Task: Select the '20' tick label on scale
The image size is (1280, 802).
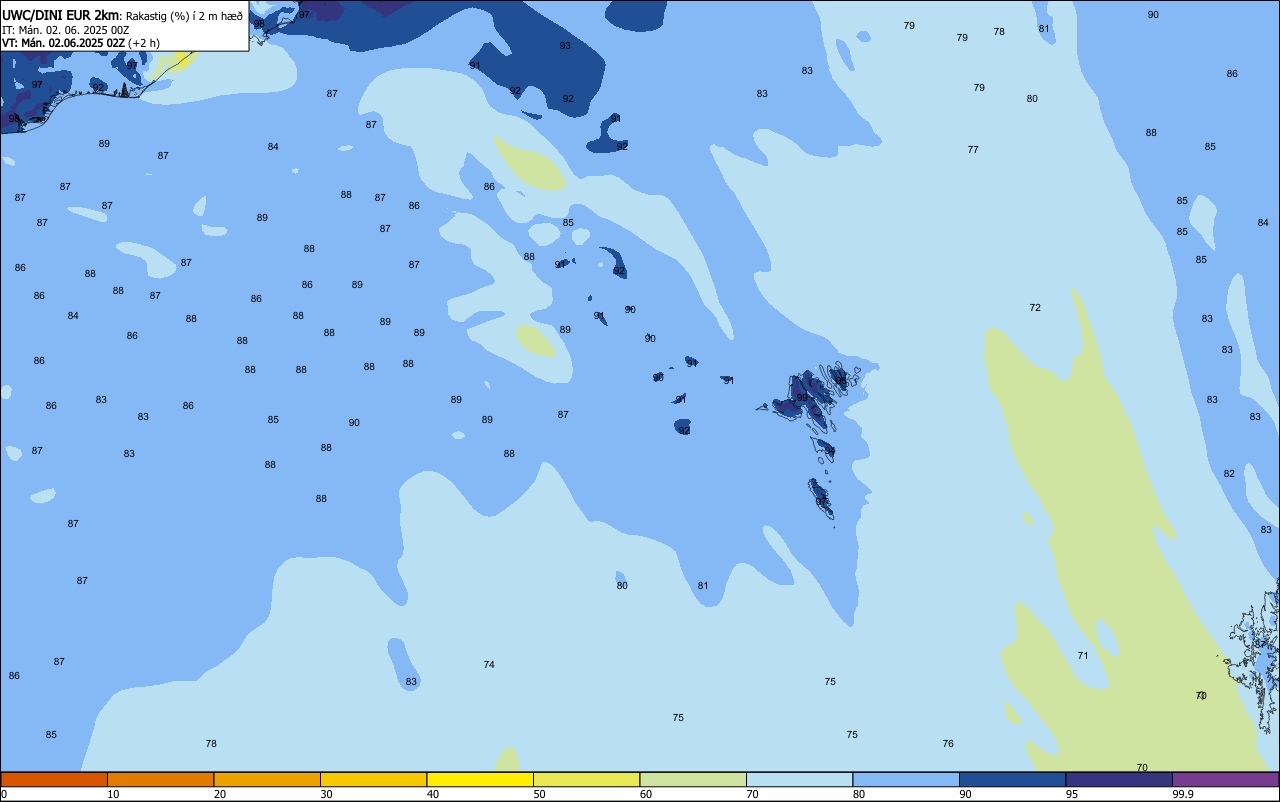Action: point(220,794)
